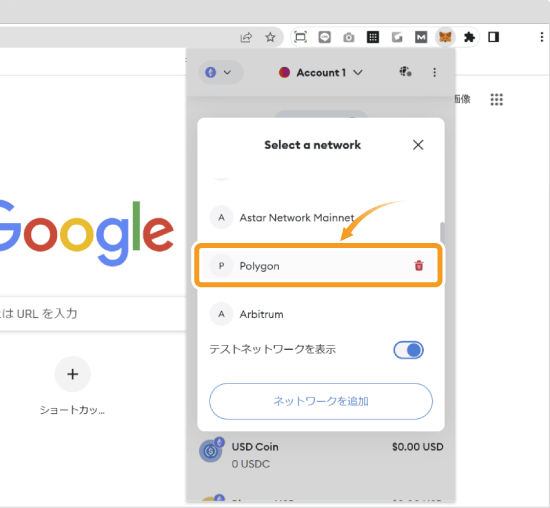Open the MetaMask fox extension icon

pos(445,36)
